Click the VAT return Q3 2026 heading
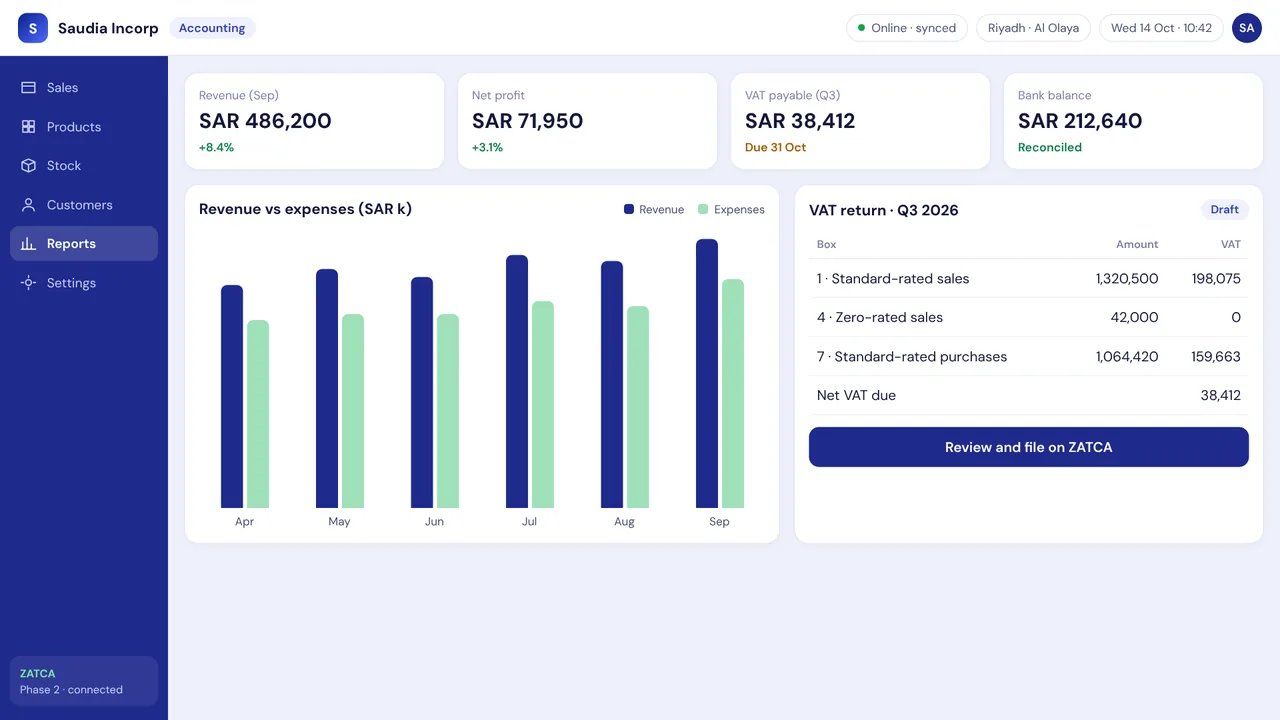1280x720 pixels. coord(884,210)
